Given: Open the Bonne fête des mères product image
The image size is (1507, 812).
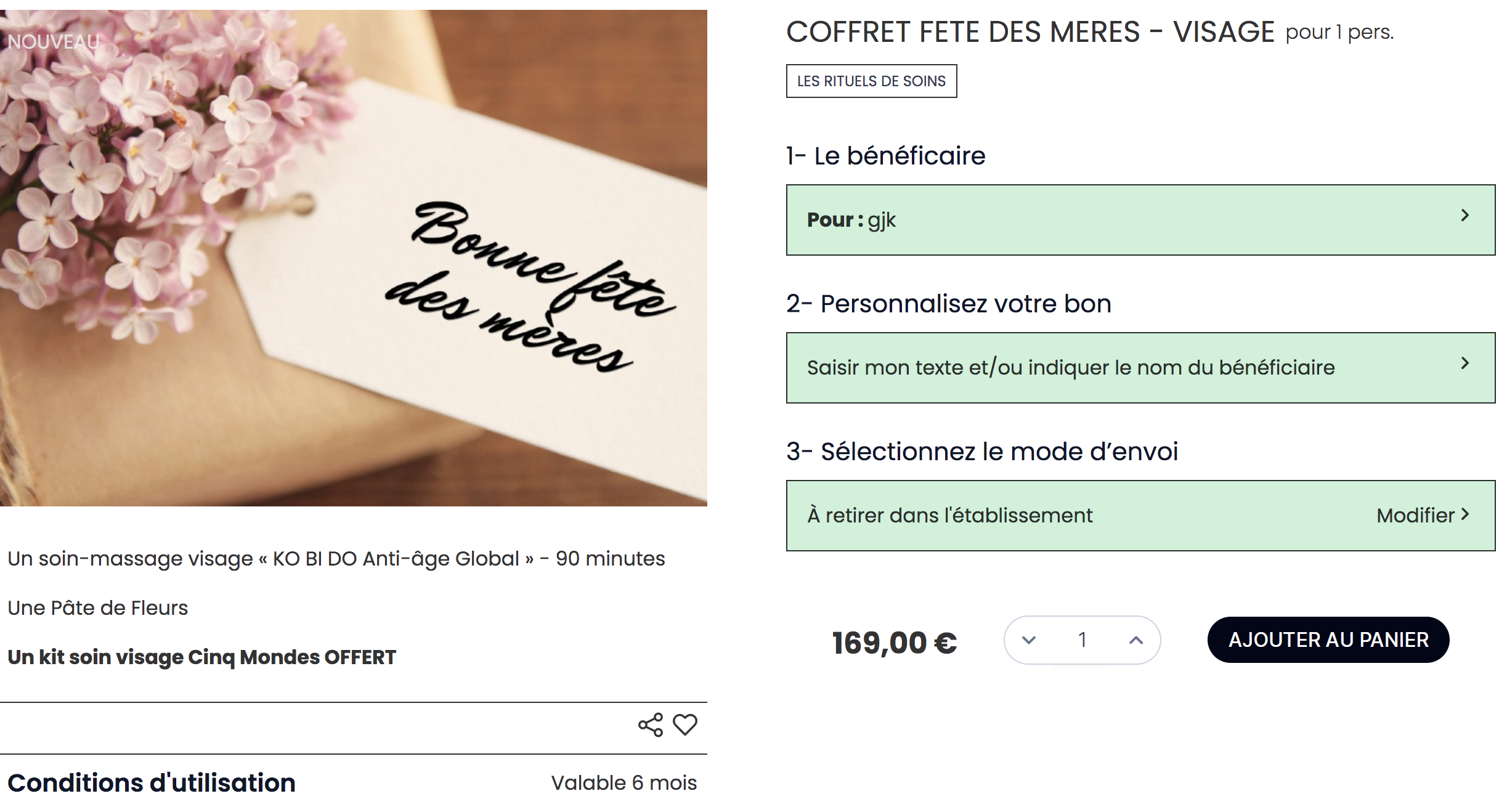Looking at the screenshot, I should pos(354,259).
